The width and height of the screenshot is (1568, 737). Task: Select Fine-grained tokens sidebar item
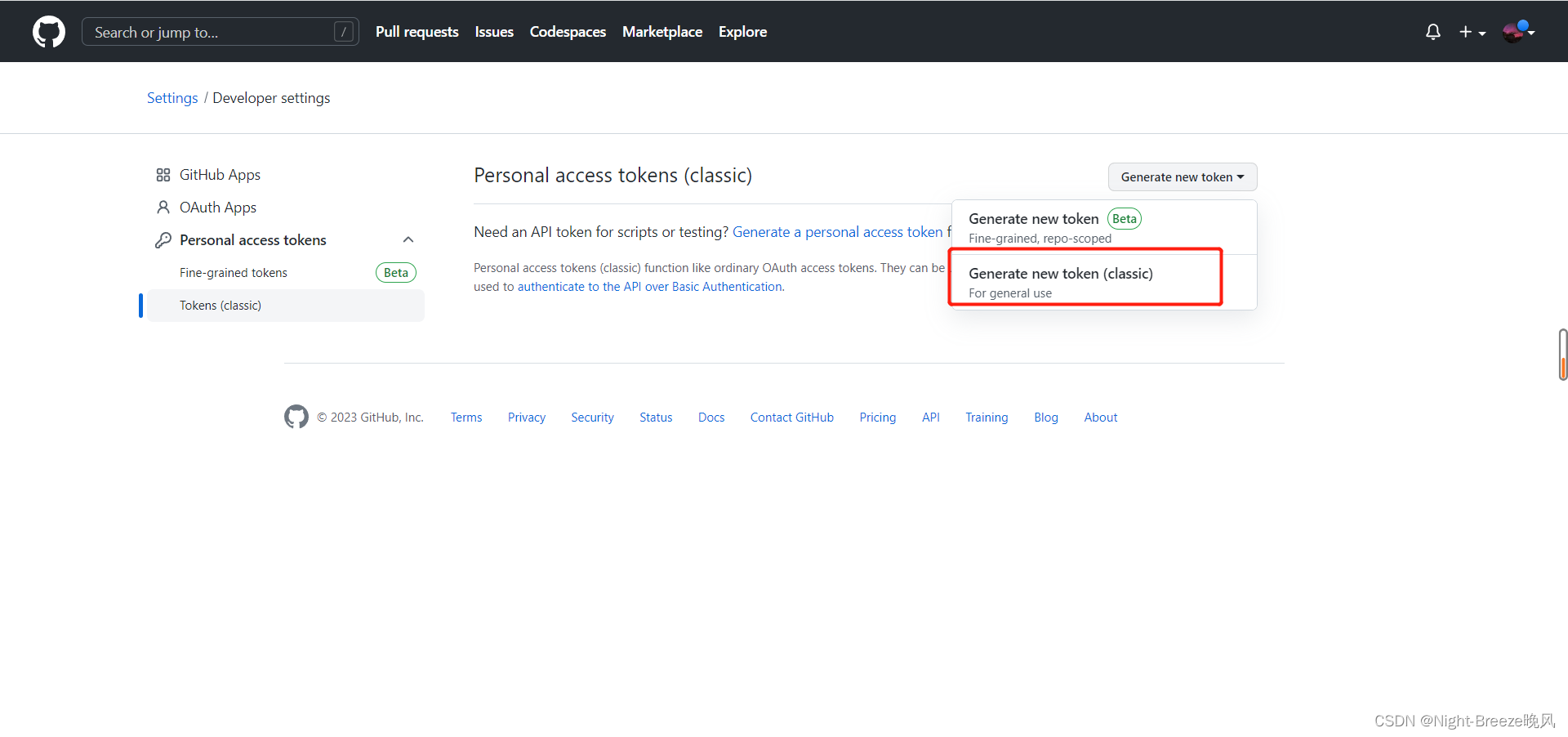coord(286,273)
